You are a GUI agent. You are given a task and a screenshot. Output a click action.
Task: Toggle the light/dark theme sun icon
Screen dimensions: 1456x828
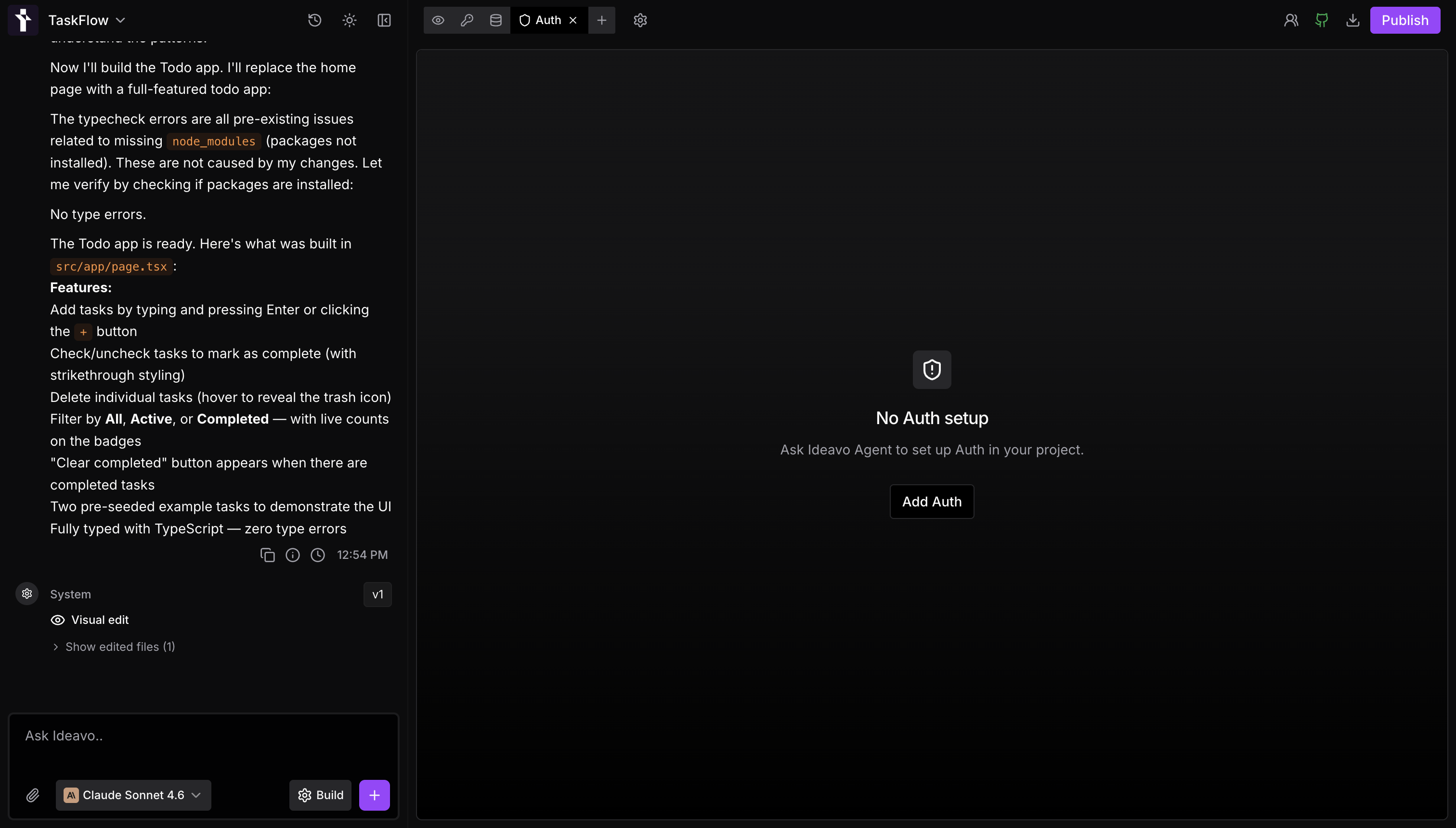pyautogui.click(x=349, y=21)
